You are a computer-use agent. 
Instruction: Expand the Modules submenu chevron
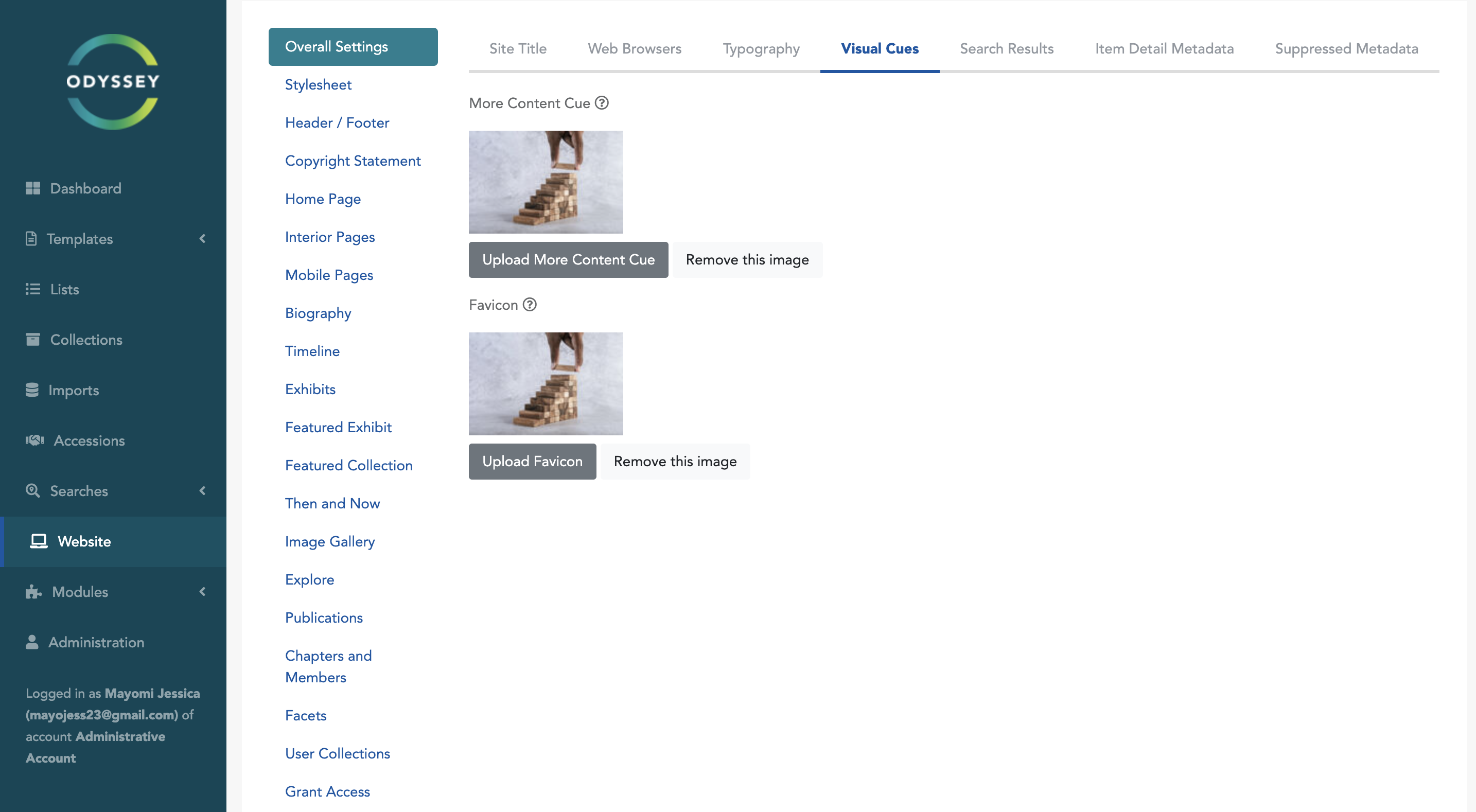[202, 591]
